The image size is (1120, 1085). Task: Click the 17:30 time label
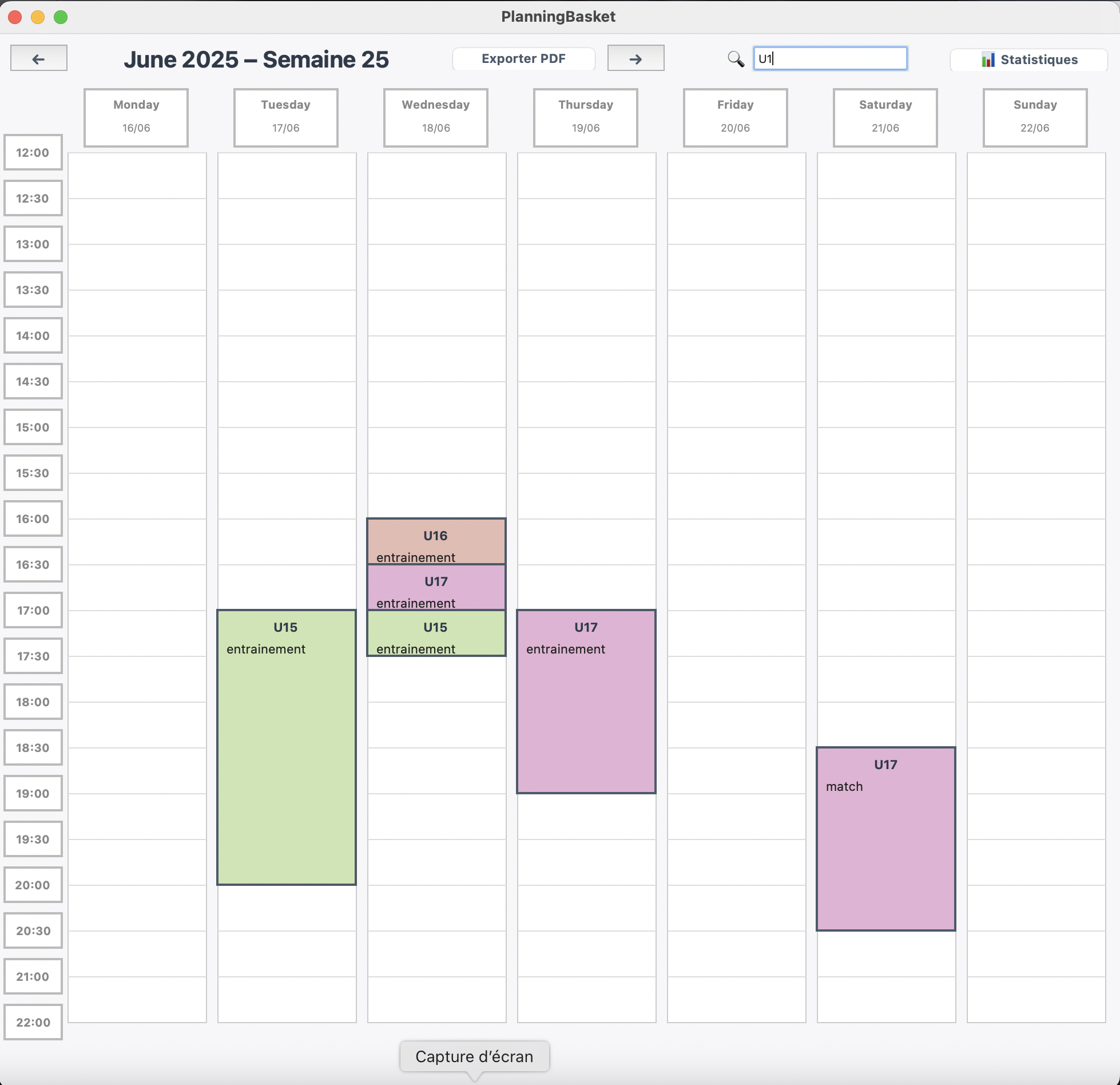pos(33,656)
